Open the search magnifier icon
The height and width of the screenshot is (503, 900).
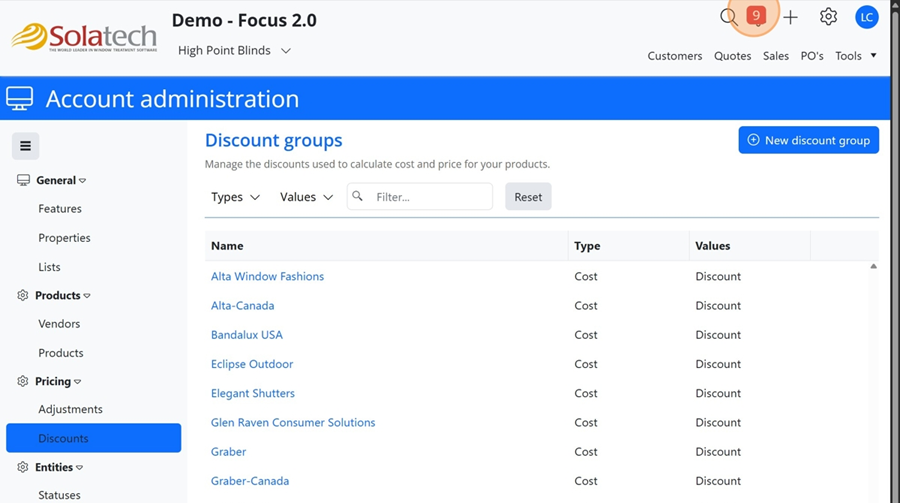pos(729,17)
